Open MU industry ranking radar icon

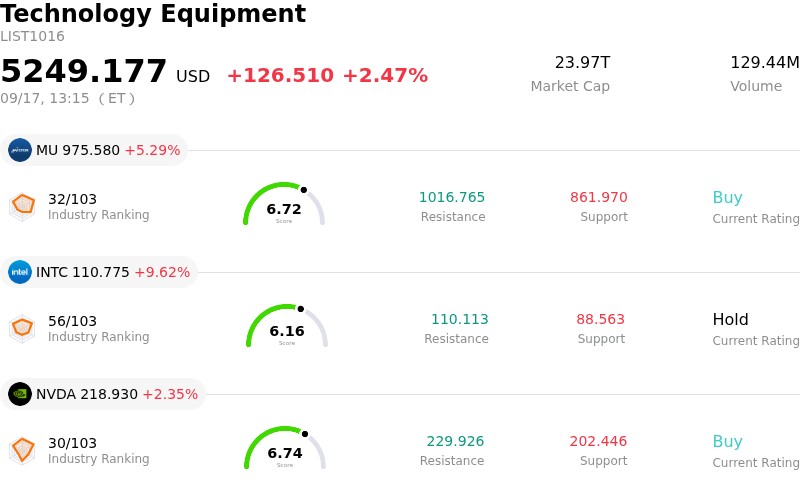[x=23, y=206]
